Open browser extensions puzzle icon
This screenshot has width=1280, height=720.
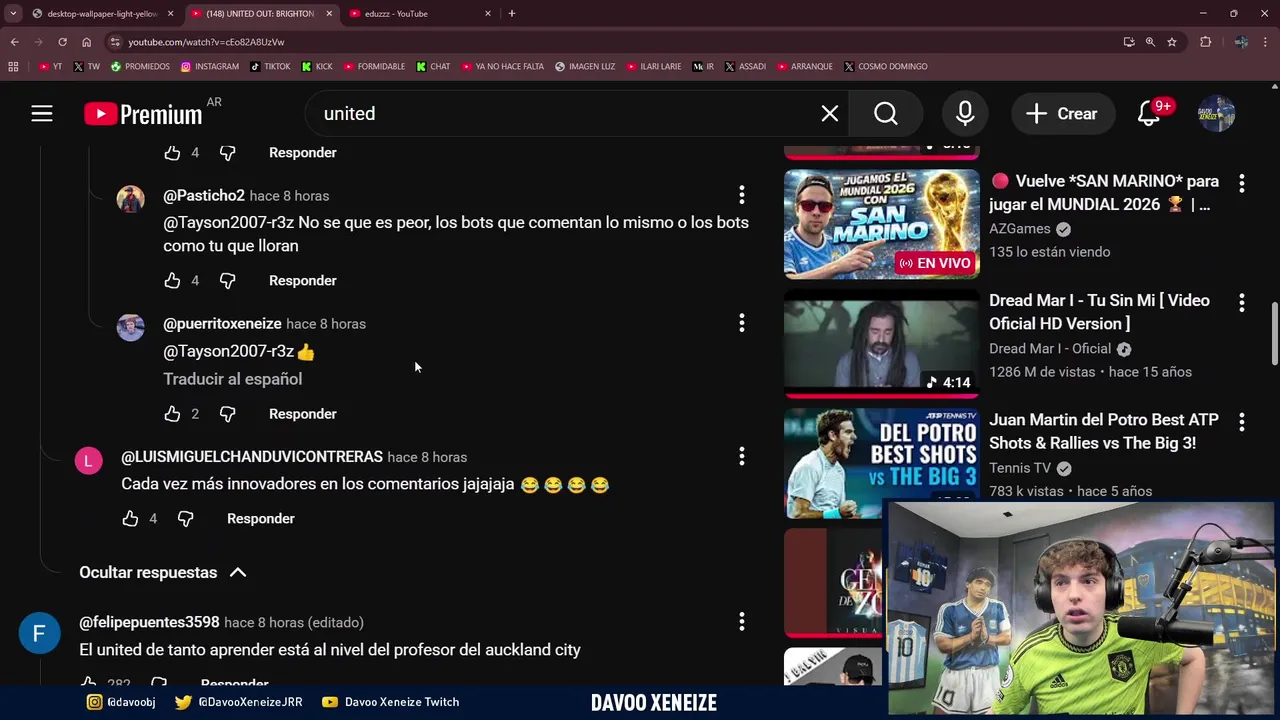(1205, 42)
